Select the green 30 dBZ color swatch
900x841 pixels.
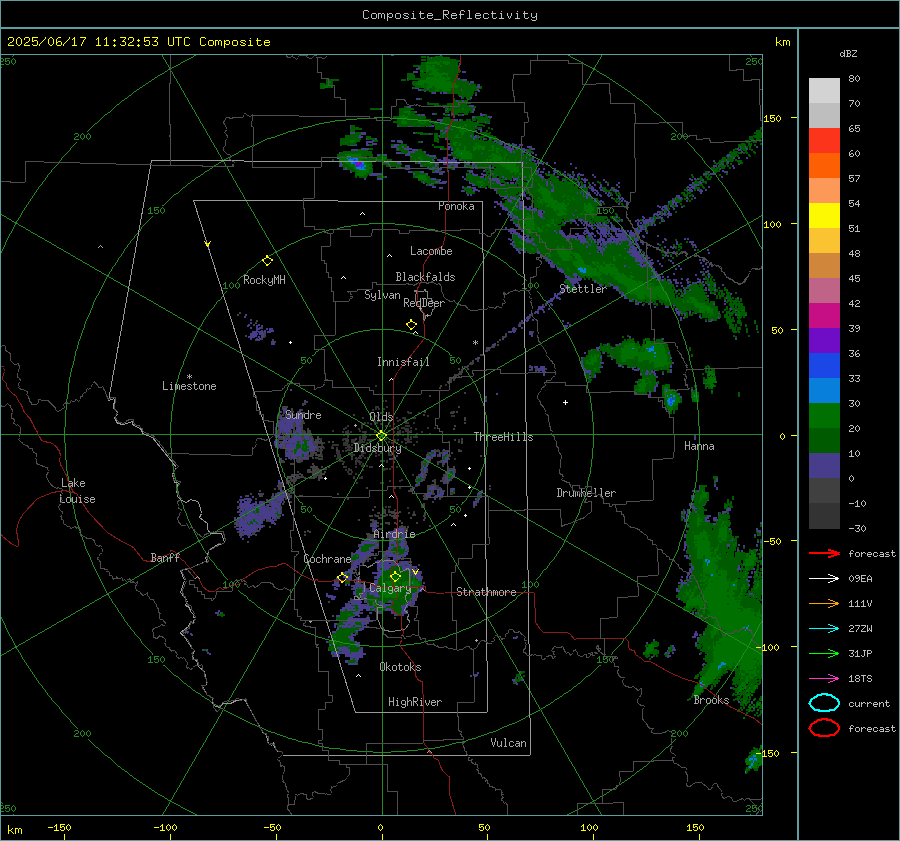pyautogui.click(x=824, y=416)
